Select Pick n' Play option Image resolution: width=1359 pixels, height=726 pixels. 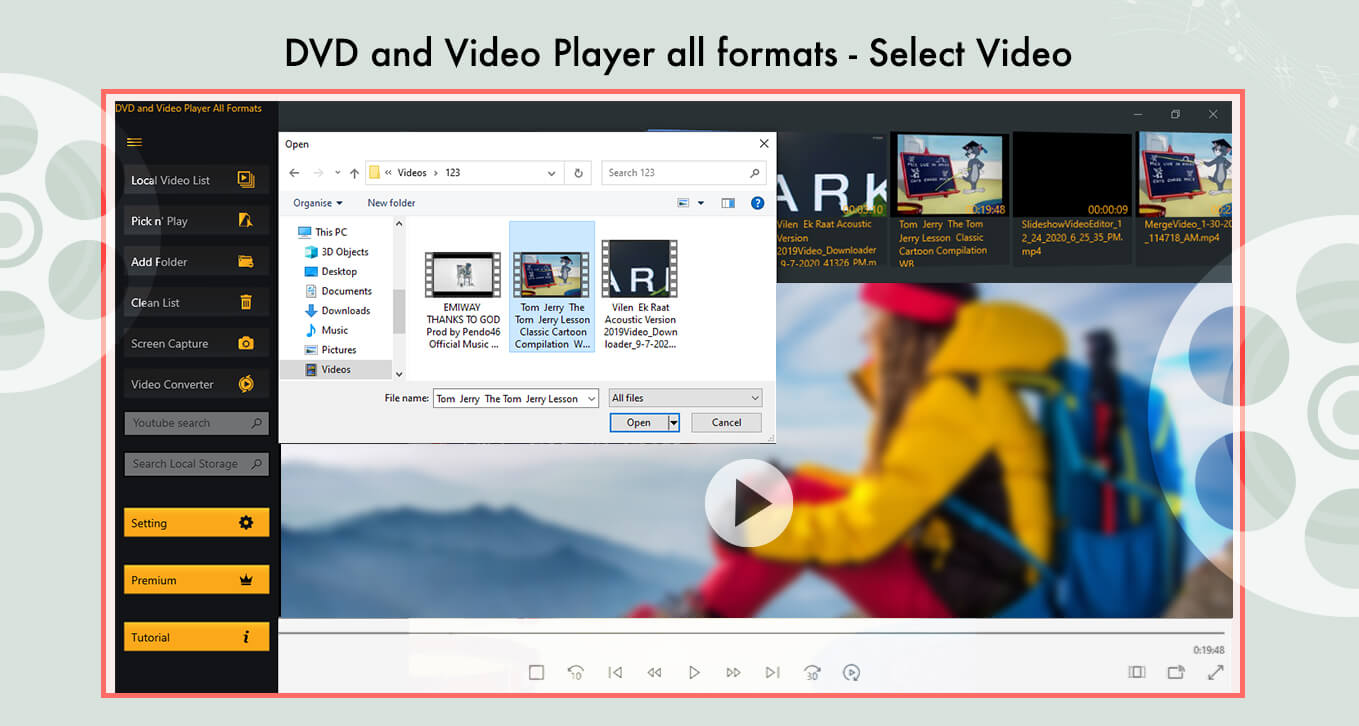coord(196,221)
